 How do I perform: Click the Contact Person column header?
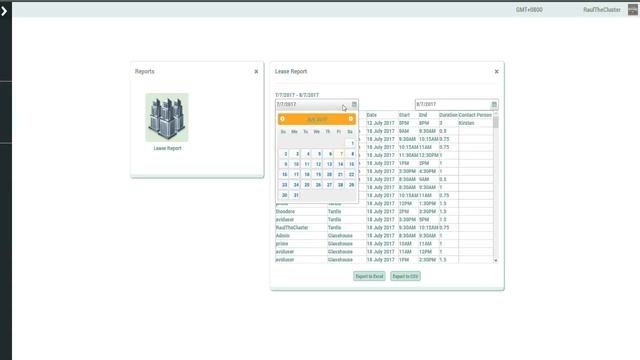(475, 115)
